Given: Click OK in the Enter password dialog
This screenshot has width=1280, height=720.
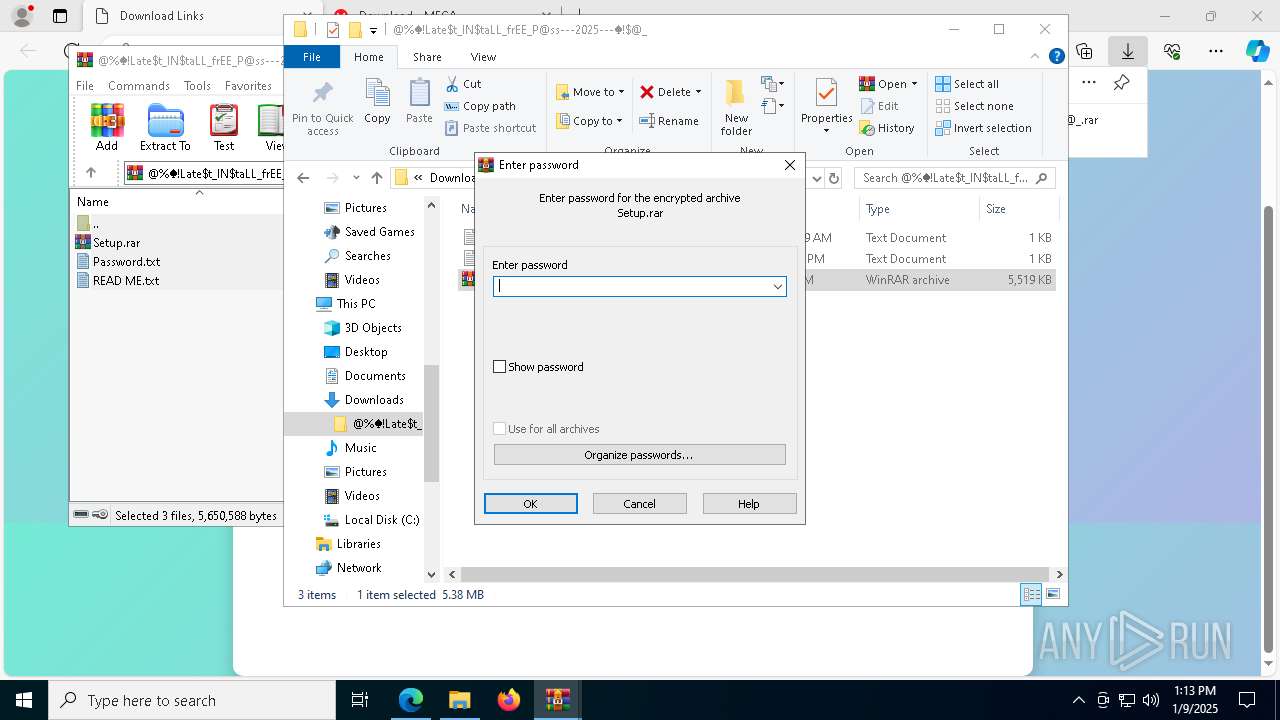Looking at the screenshot, I should click(x=531, y=504).
